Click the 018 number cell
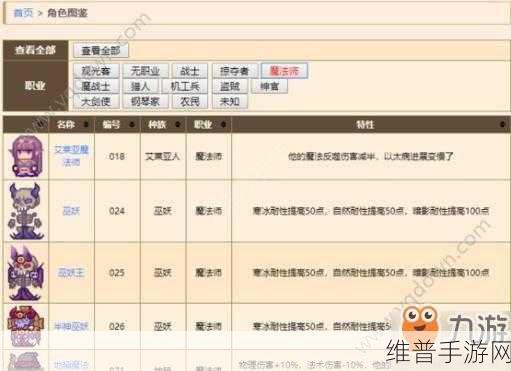Viewport: 511px width, 371px height. [117, 156]
